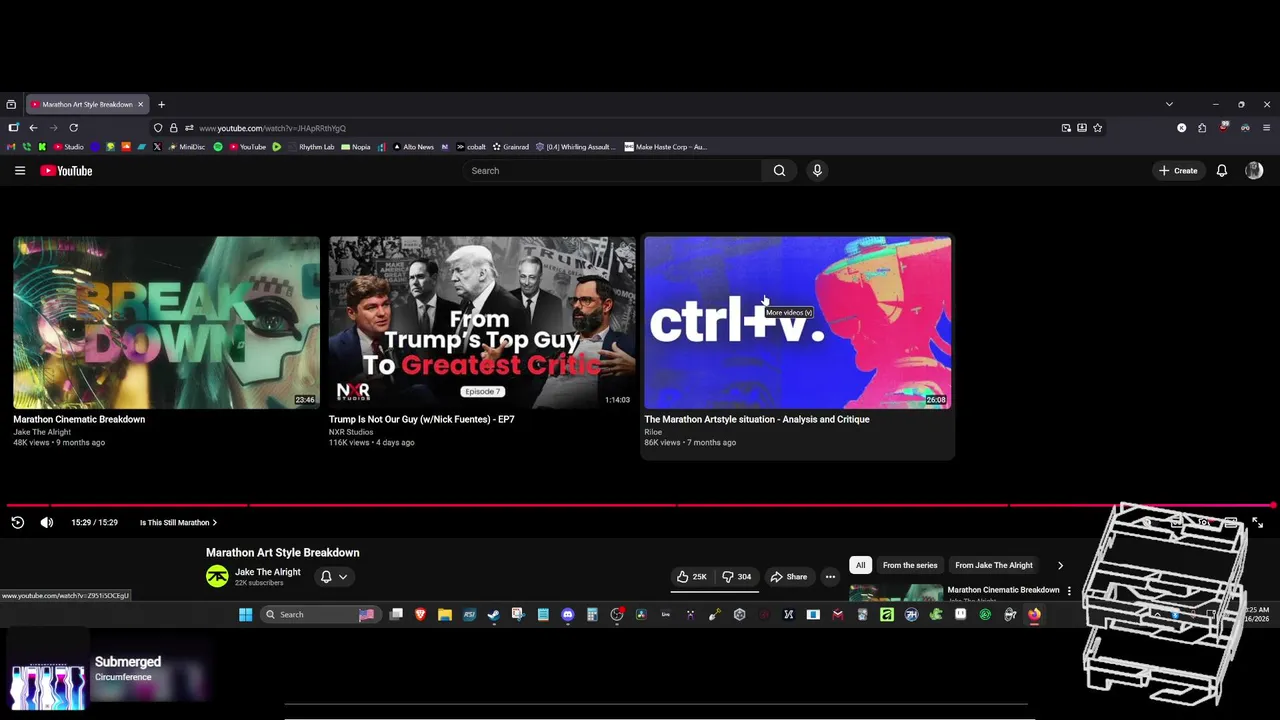Open the browser extensions puzzle icon
This screenshot has width=1280, height=720.
(x=1202, y=128)
